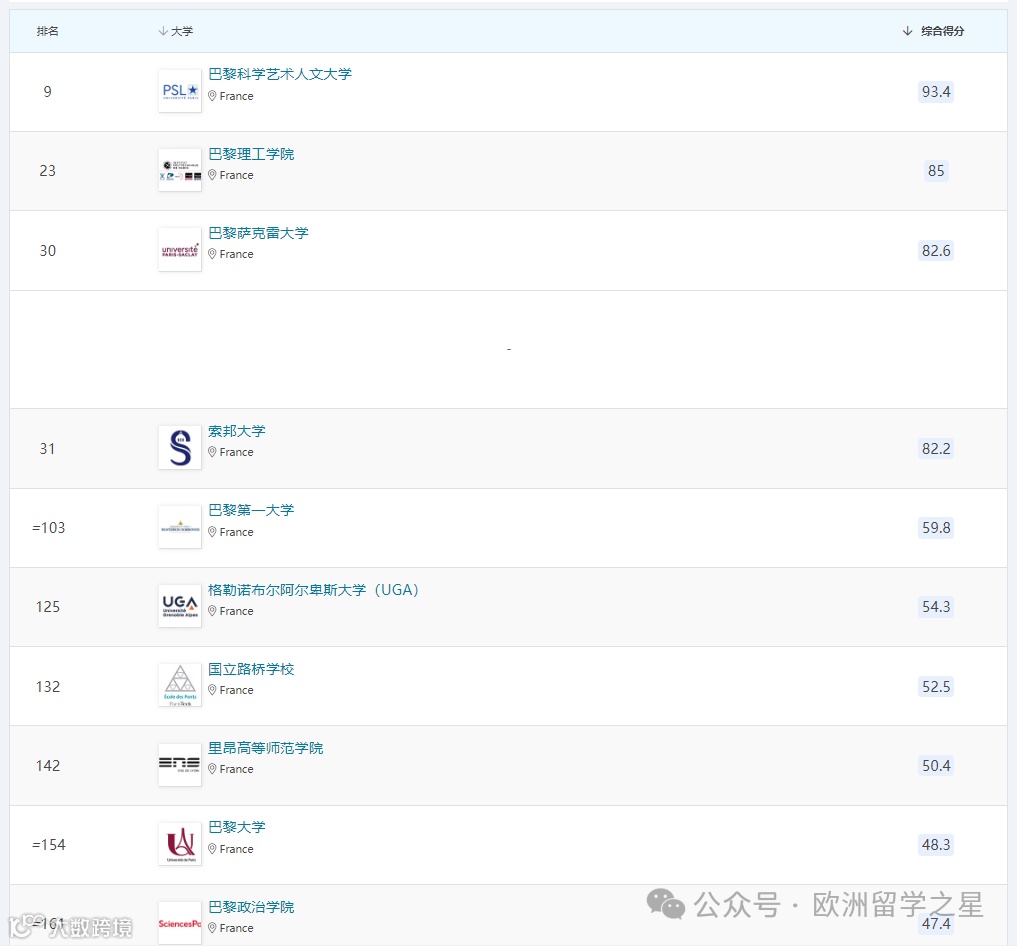The width and height of the screenshot is (1017, 946).
Task: Open 巴黎科学艺术人文大学 link
Action: coord(280,75)
